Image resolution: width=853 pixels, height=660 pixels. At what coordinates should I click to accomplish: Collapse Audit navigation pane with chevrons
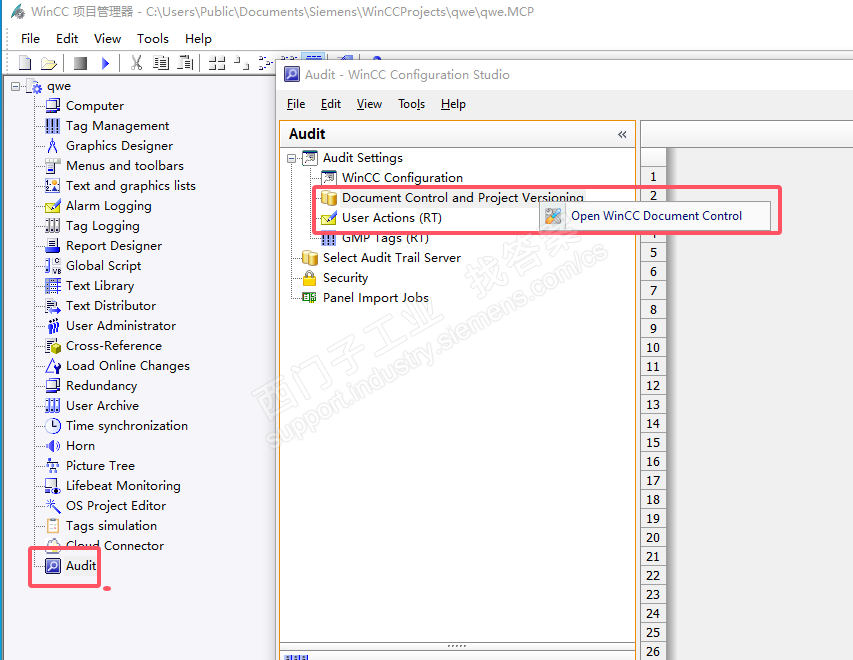(622, 134)
